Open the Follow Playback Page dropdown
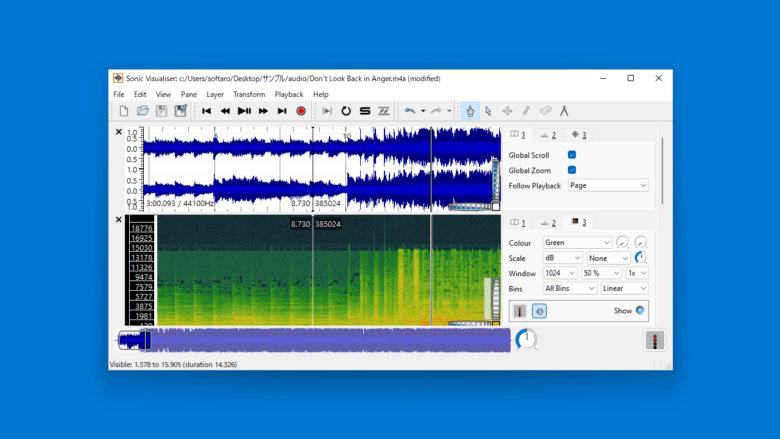780x439 pixels. pyautogui.click(x=608, y=185)
